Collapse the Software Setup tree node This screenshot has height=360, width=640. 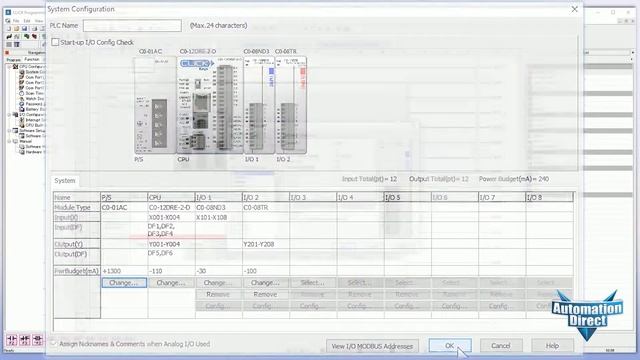tap(9, 131)
